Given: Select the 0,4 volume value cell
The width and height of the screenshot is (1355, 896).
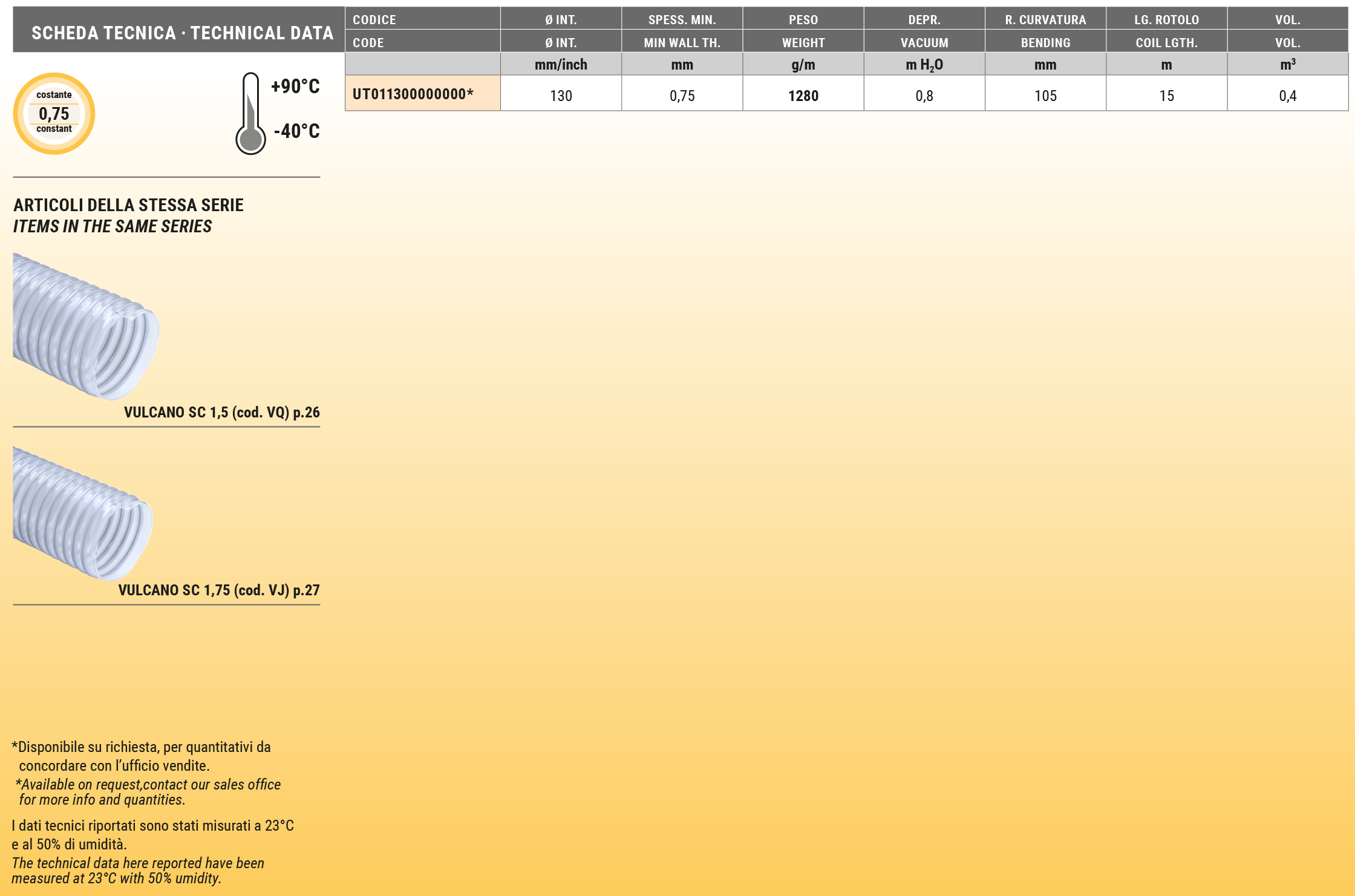Looking at the screenshot, I should coord(1287,96).
